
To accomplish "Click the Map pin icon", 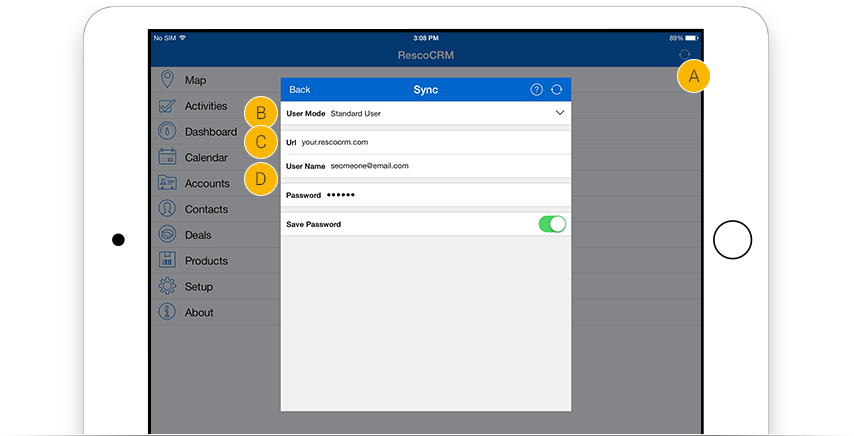I will click(167, 80).
